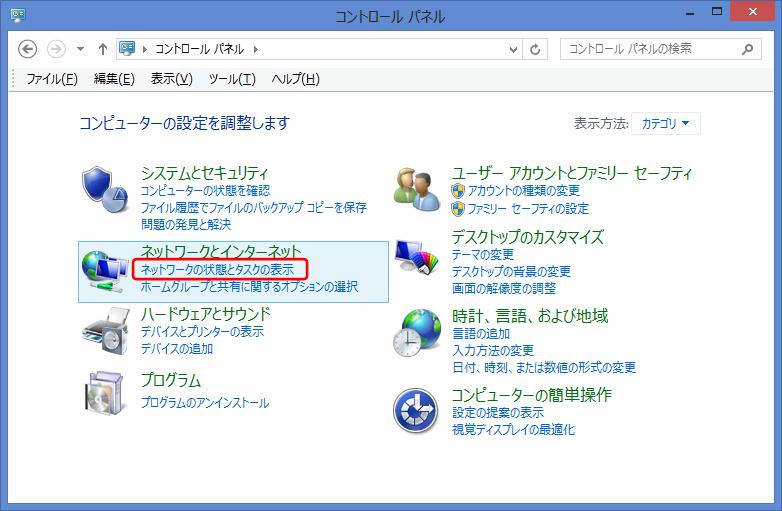
Task: Click shield icon beside ファミリー セーフティの設定
Action: pyautogui.click(x=458, y=209)
